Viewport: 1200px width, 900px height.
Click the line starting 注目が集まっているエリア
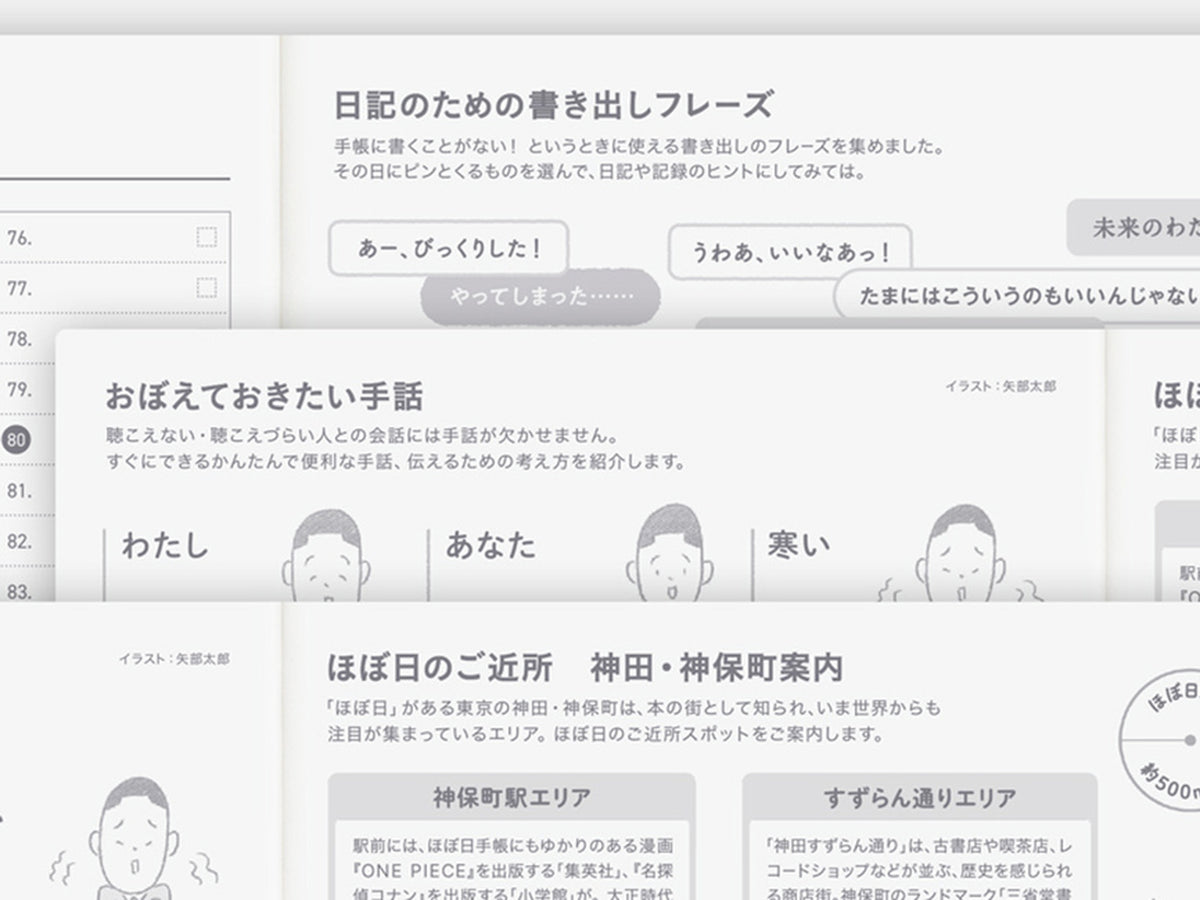605,734
